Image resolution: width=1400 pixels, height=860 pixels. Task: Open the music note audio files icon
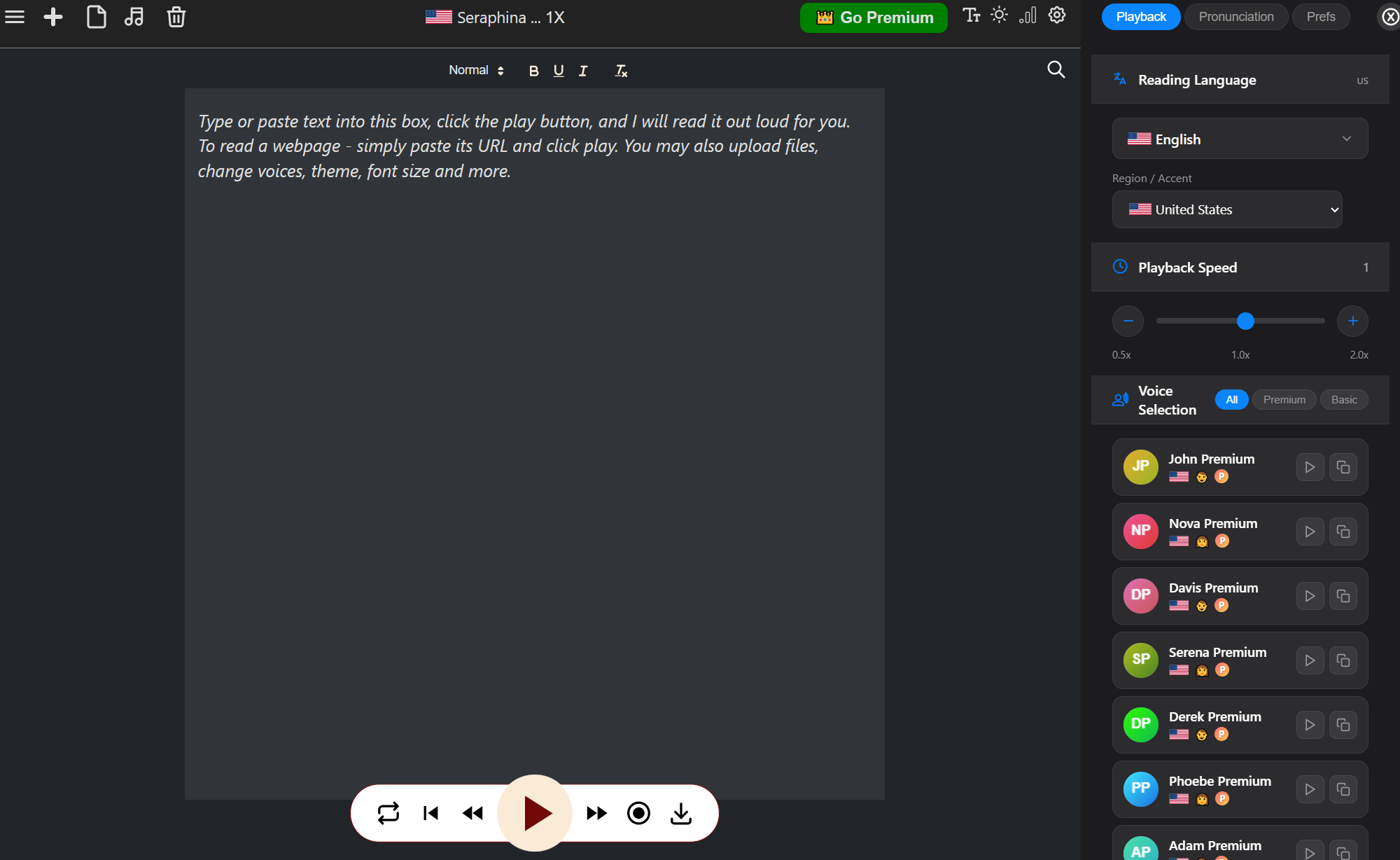134,17
